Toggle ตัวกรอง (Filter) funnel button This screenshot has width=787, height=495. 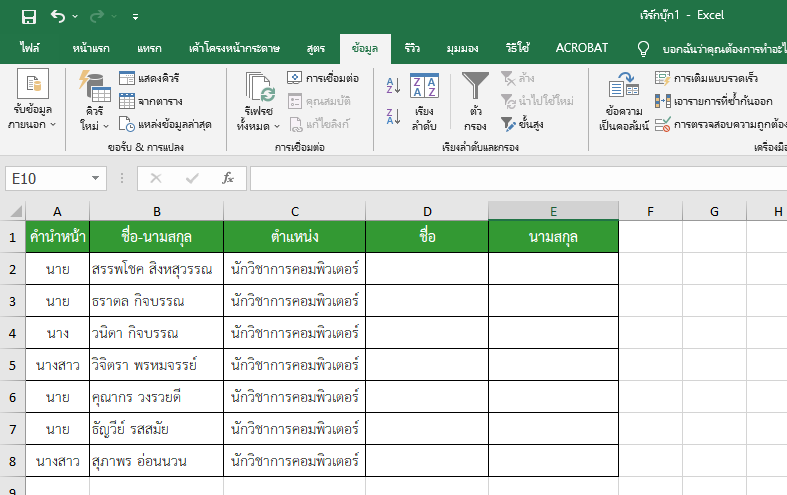475,100
